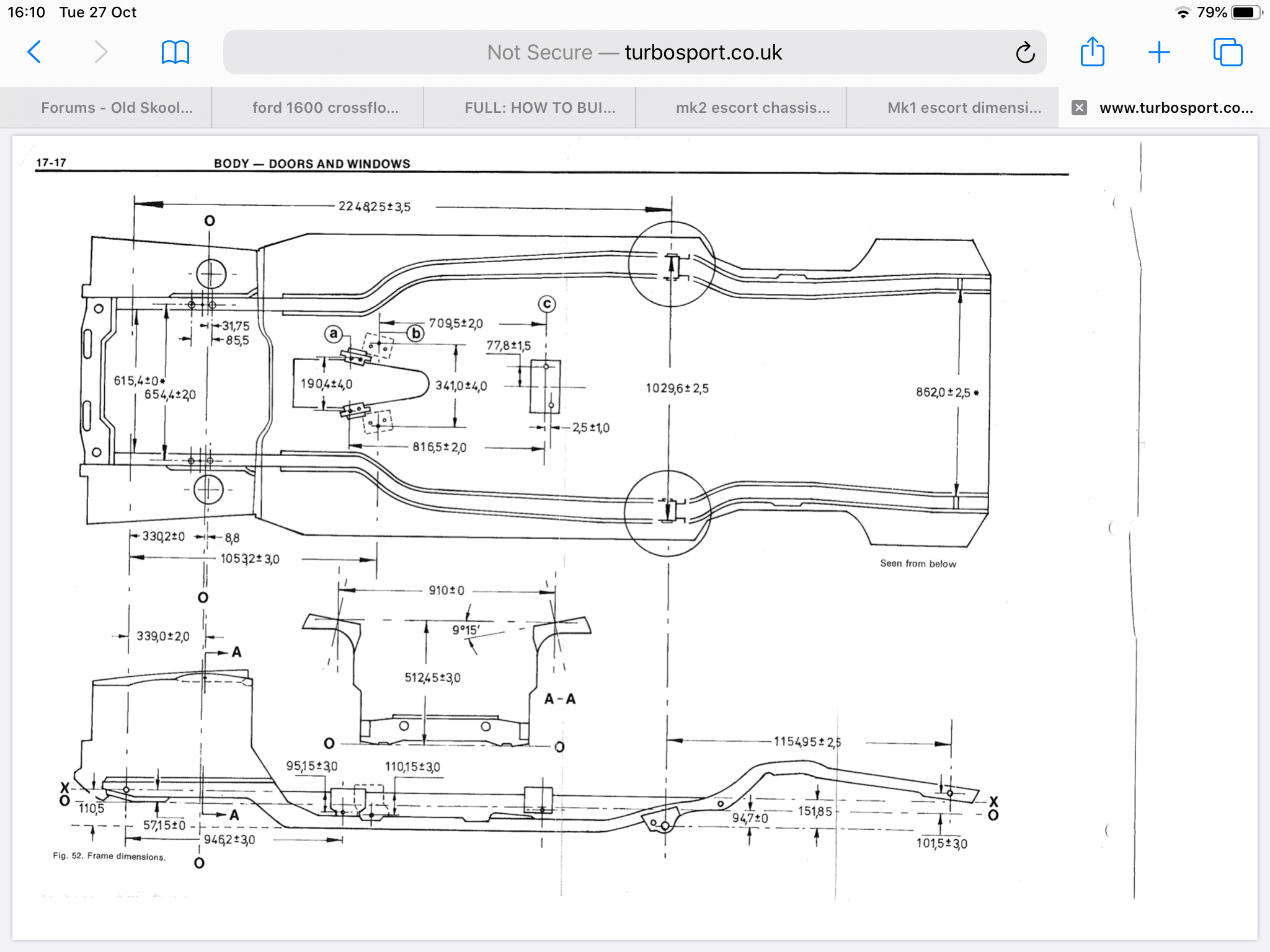Close the www.turbosport.co tab
Viewport: 1270px width, 952px height.
pos(1079,107)
